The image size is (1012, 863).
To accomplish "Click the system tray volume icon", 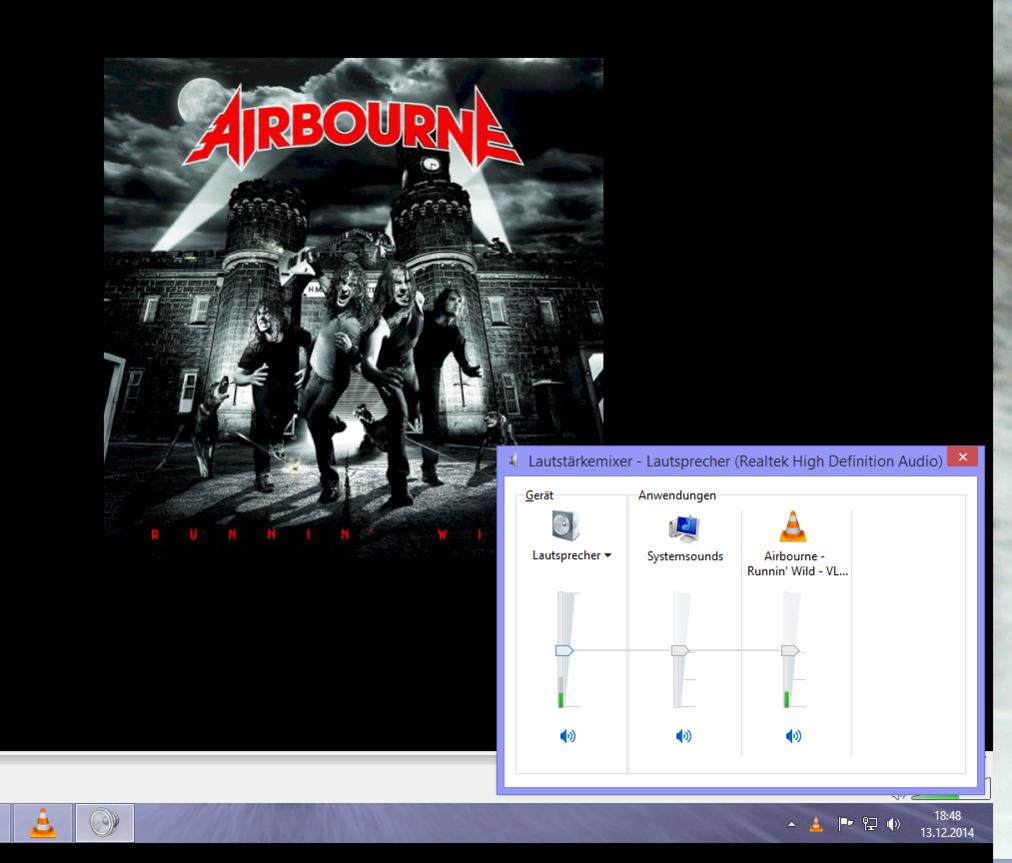I will (894, 824).
